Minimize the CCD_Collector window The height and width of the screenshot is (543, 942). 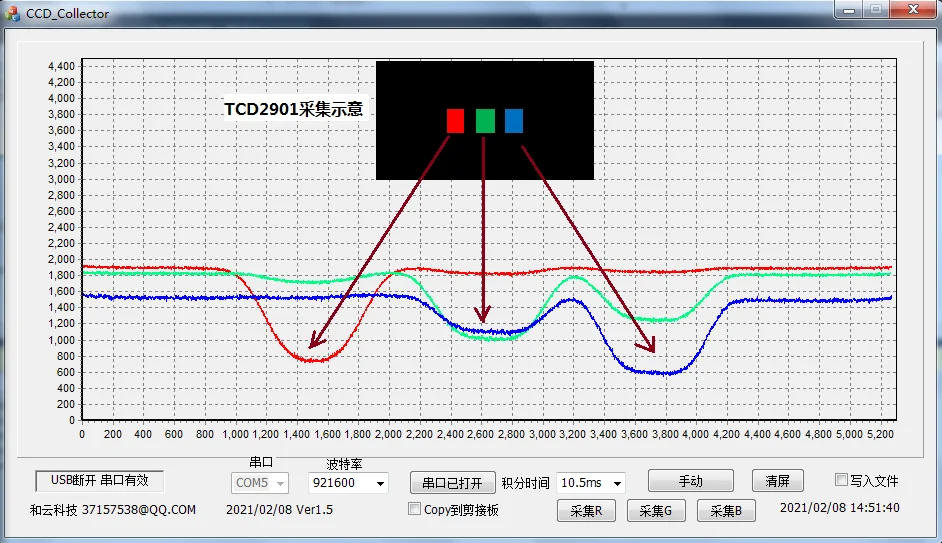pyautogui.click(x=849, y=10)
